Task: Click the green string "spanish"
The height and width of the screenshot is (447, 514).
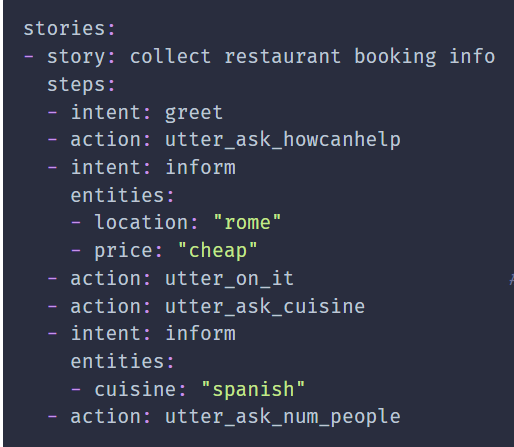Action: point(253,389)
